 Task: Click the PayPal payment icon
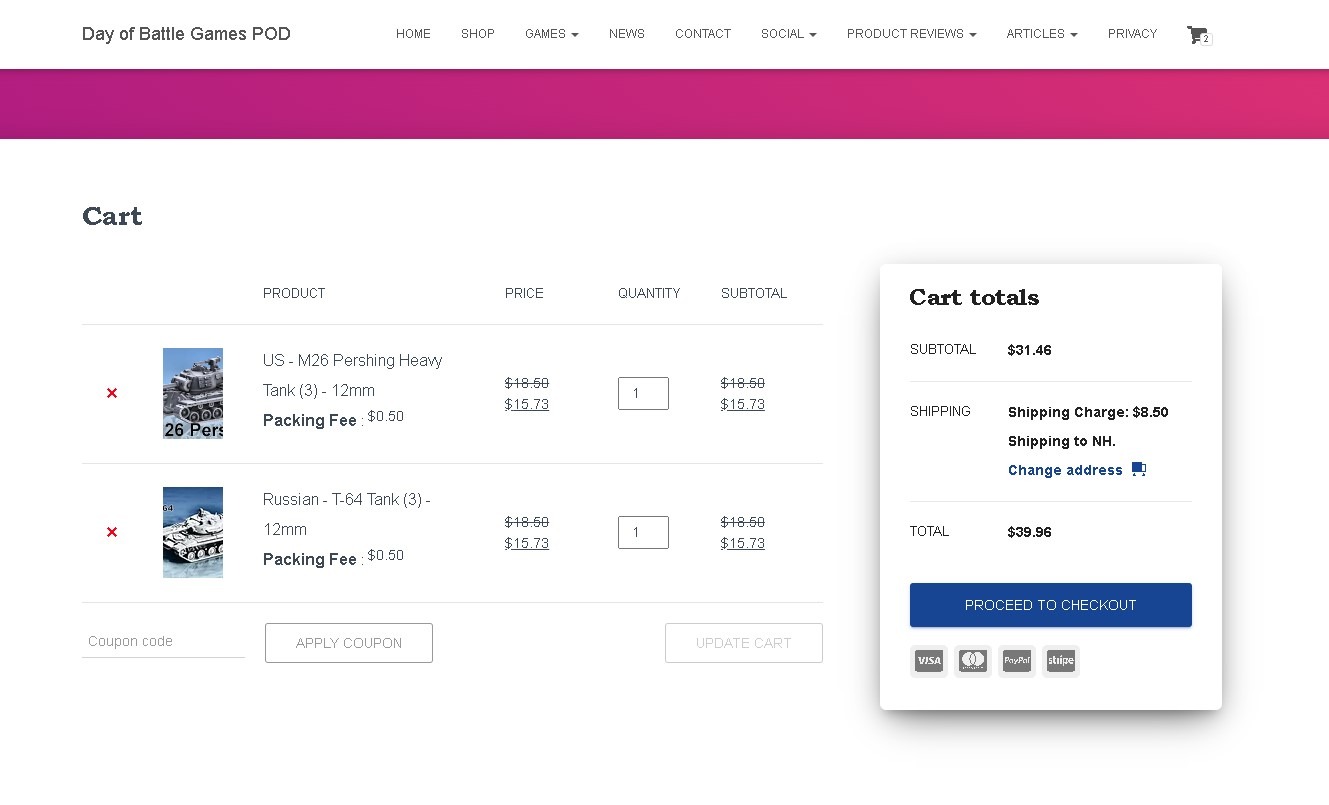click(1017, 661)
